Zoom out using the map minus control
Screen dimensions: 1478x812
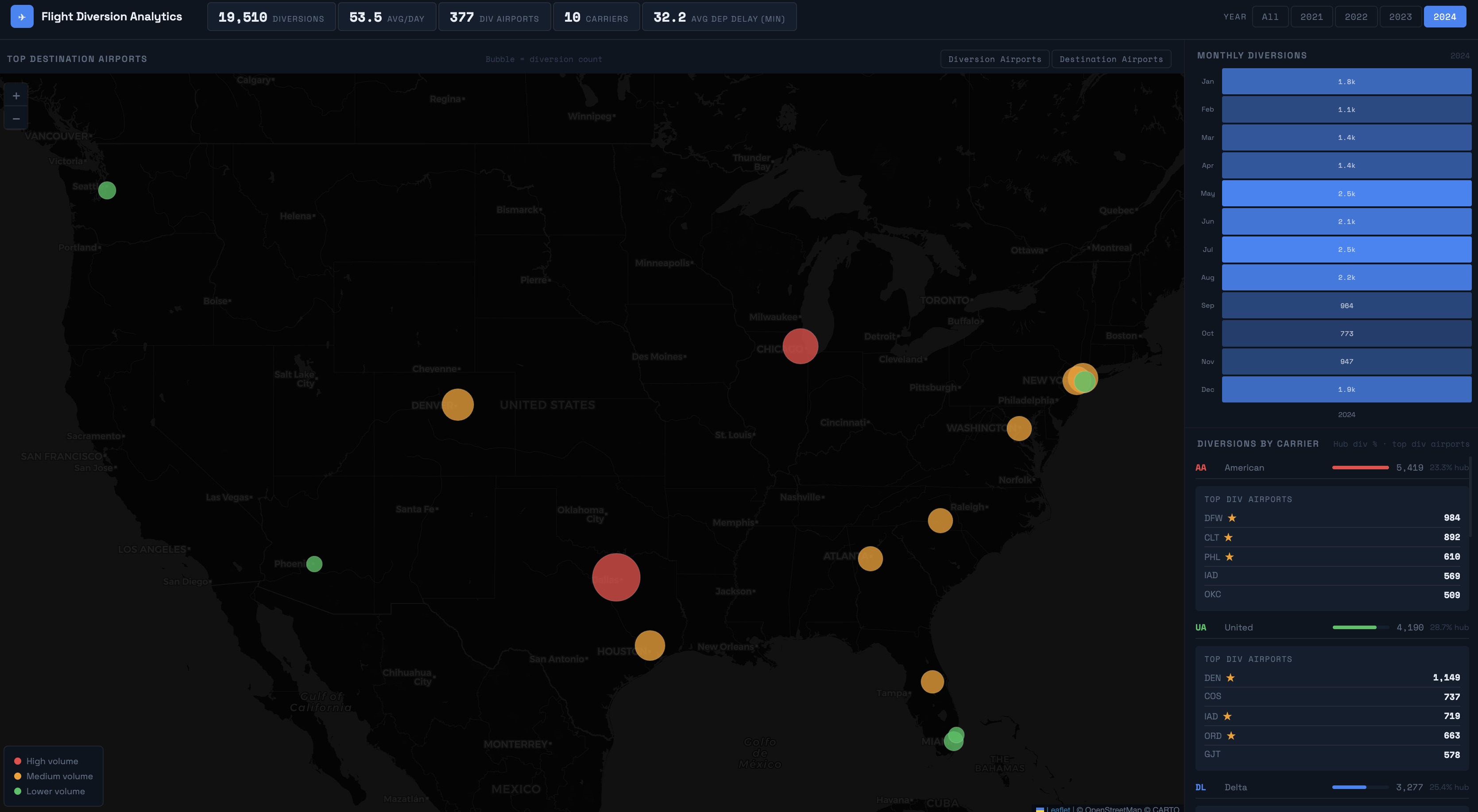click(15, 118)
